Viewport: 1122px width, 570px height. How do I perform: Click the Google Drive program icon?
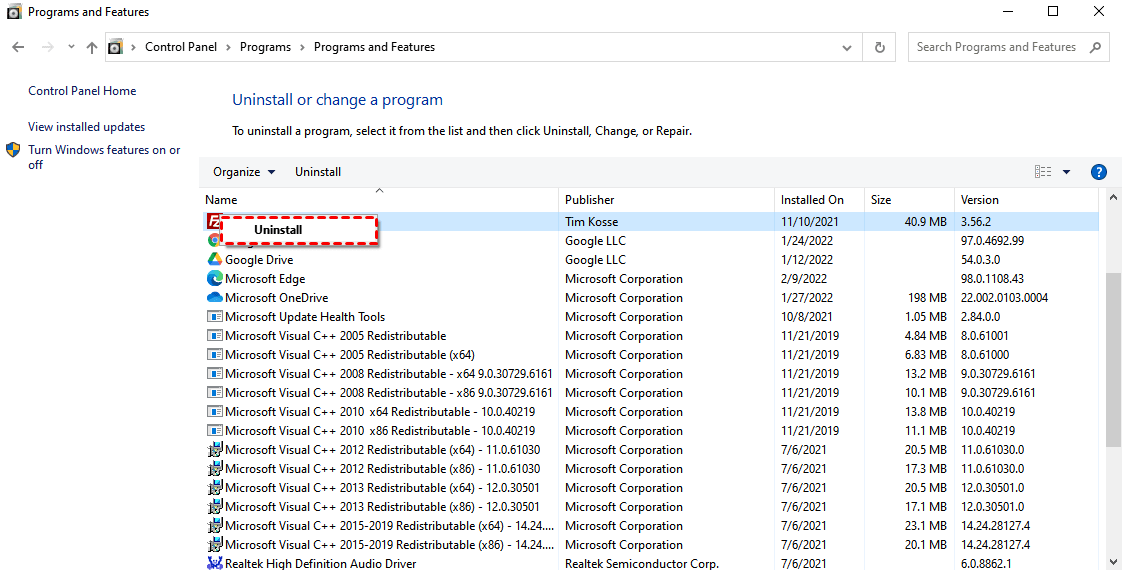coord(214,260)
